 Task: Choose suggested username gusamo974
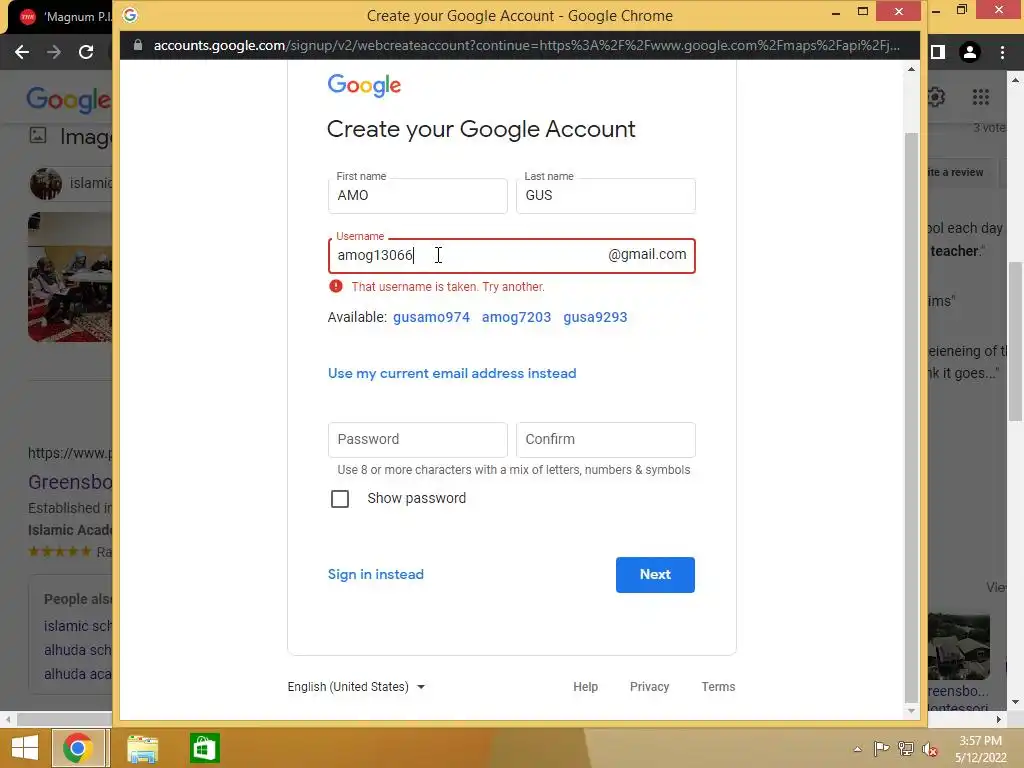pyautogui.click(x=431, y=317)
